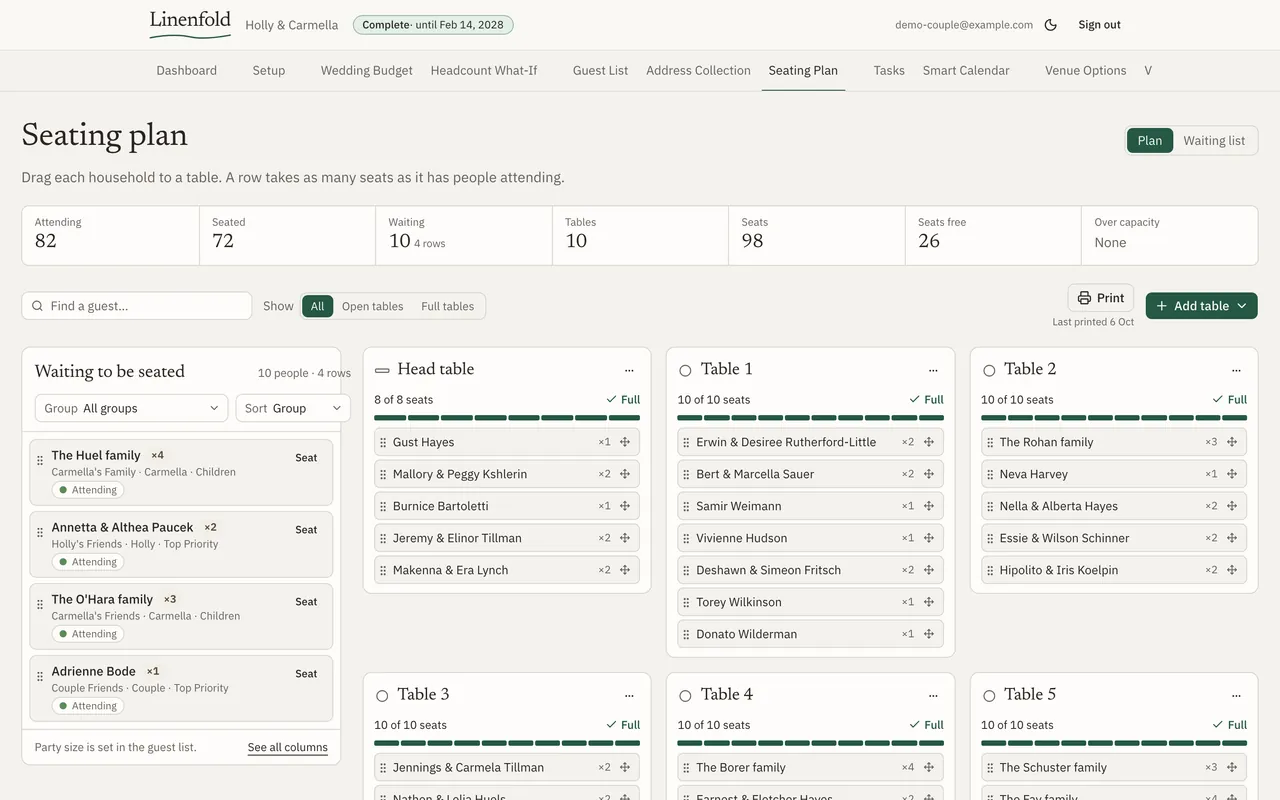Expand the overflow nav menu after Venue Options

click(x=1148, y=70)
